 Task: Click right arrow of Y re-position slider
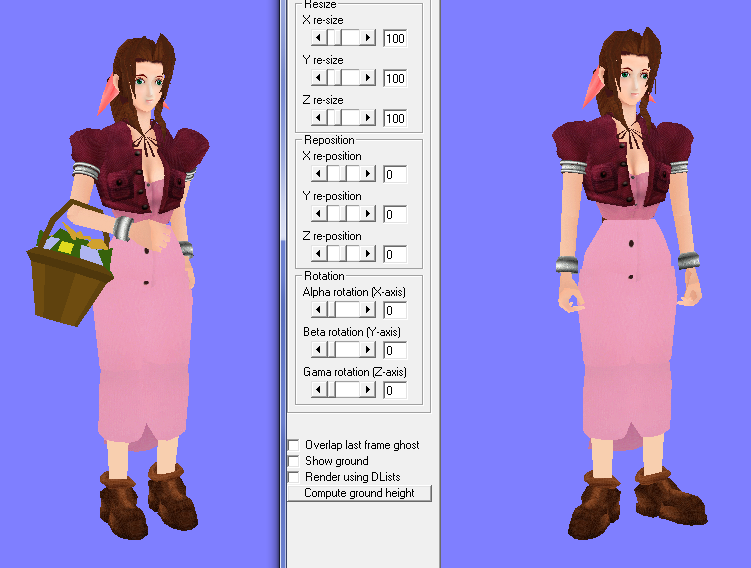pyautogui.click(x=367, y=214)
